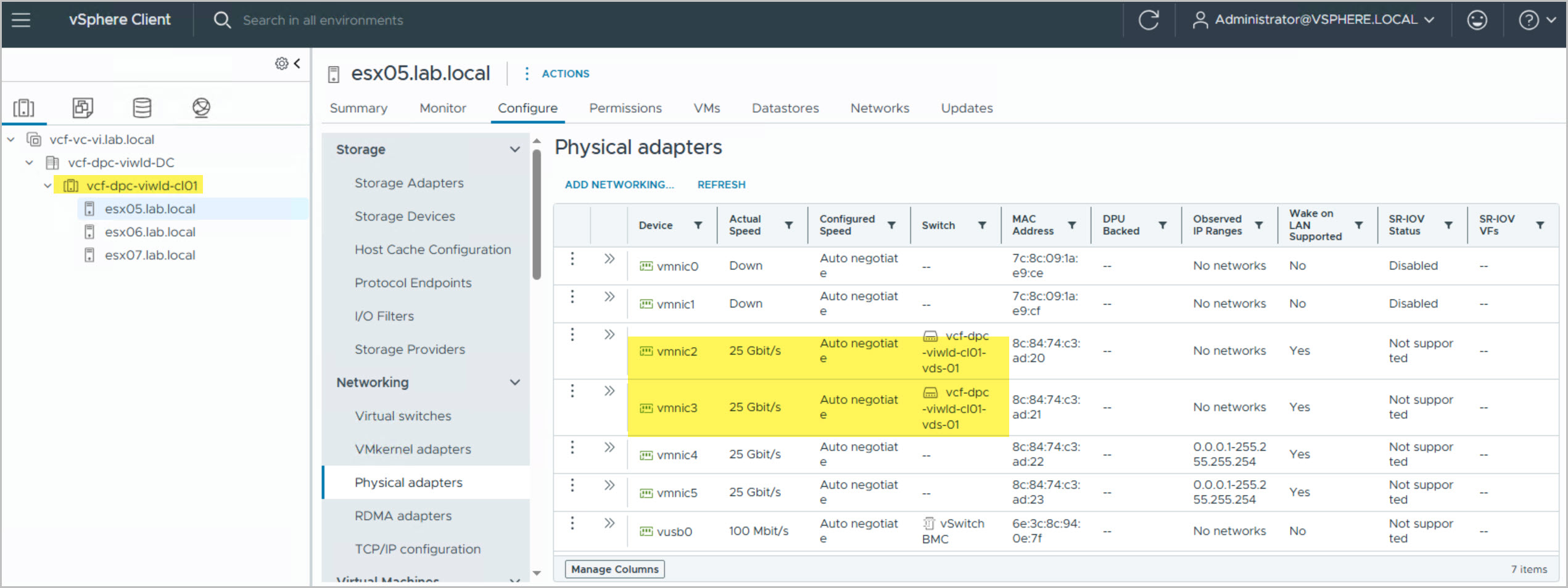The width and height of the screenshot is (1568, 588).
Task: Click Manage Columns button
Action: [x=615, y=570]
